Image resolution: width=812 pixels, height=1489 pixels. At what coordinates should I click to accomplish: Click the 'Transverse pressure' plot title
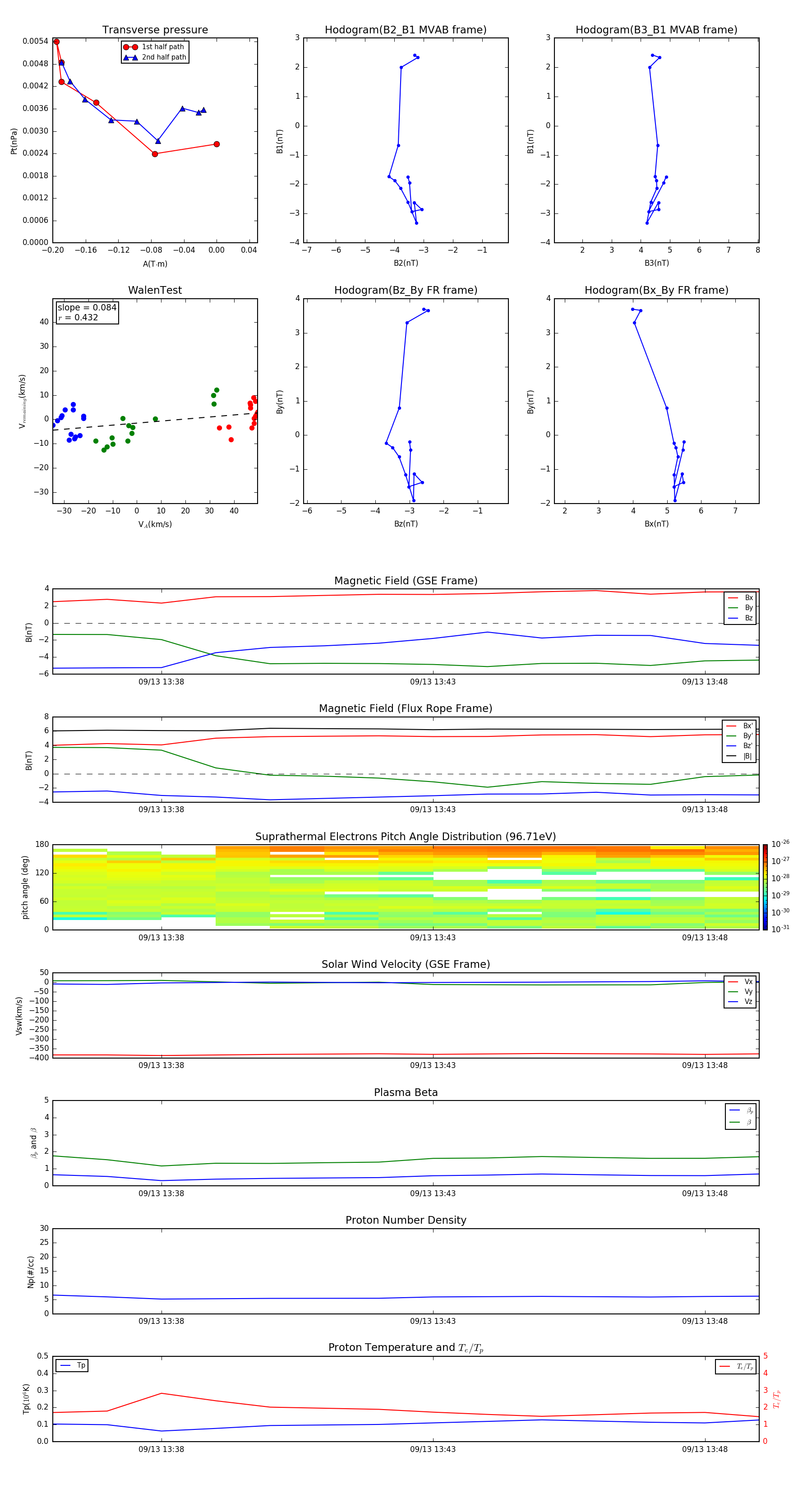point(155,30)
